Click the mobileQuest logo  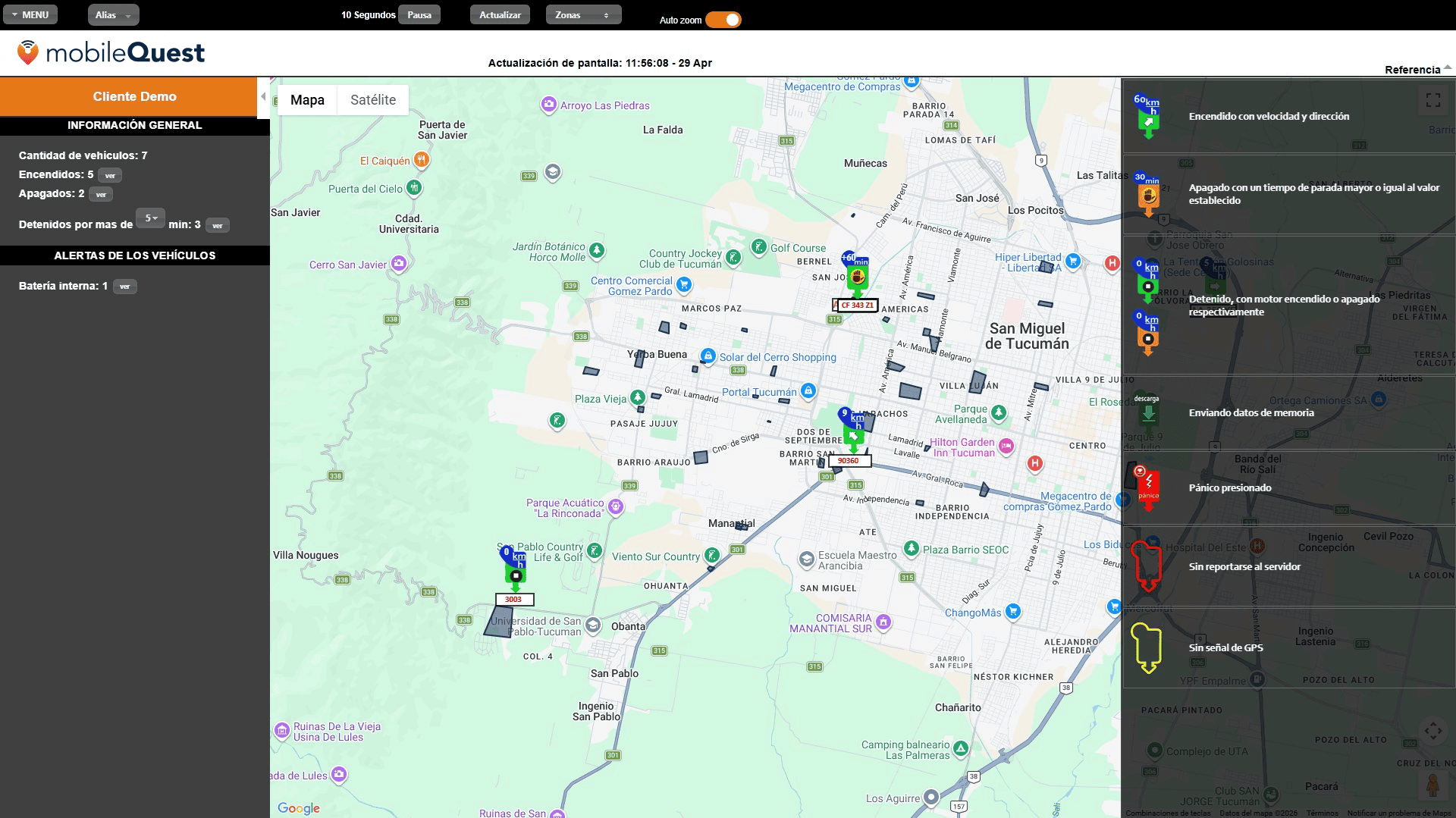coord(111,52)
